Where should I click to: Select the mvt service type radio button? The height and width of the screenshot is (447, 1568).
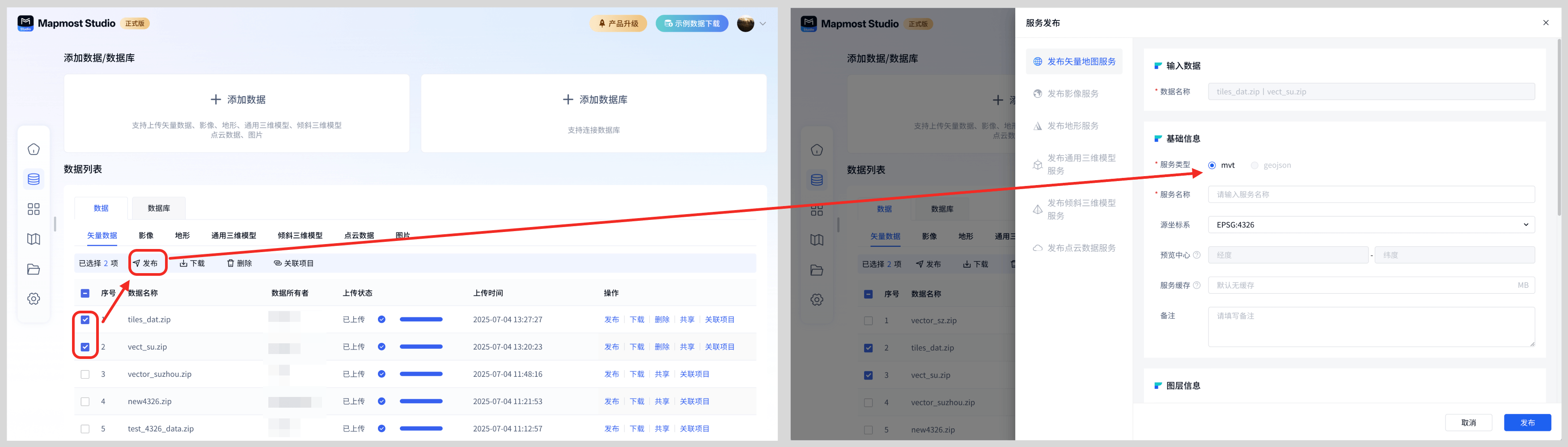(x=1212, y=165)
